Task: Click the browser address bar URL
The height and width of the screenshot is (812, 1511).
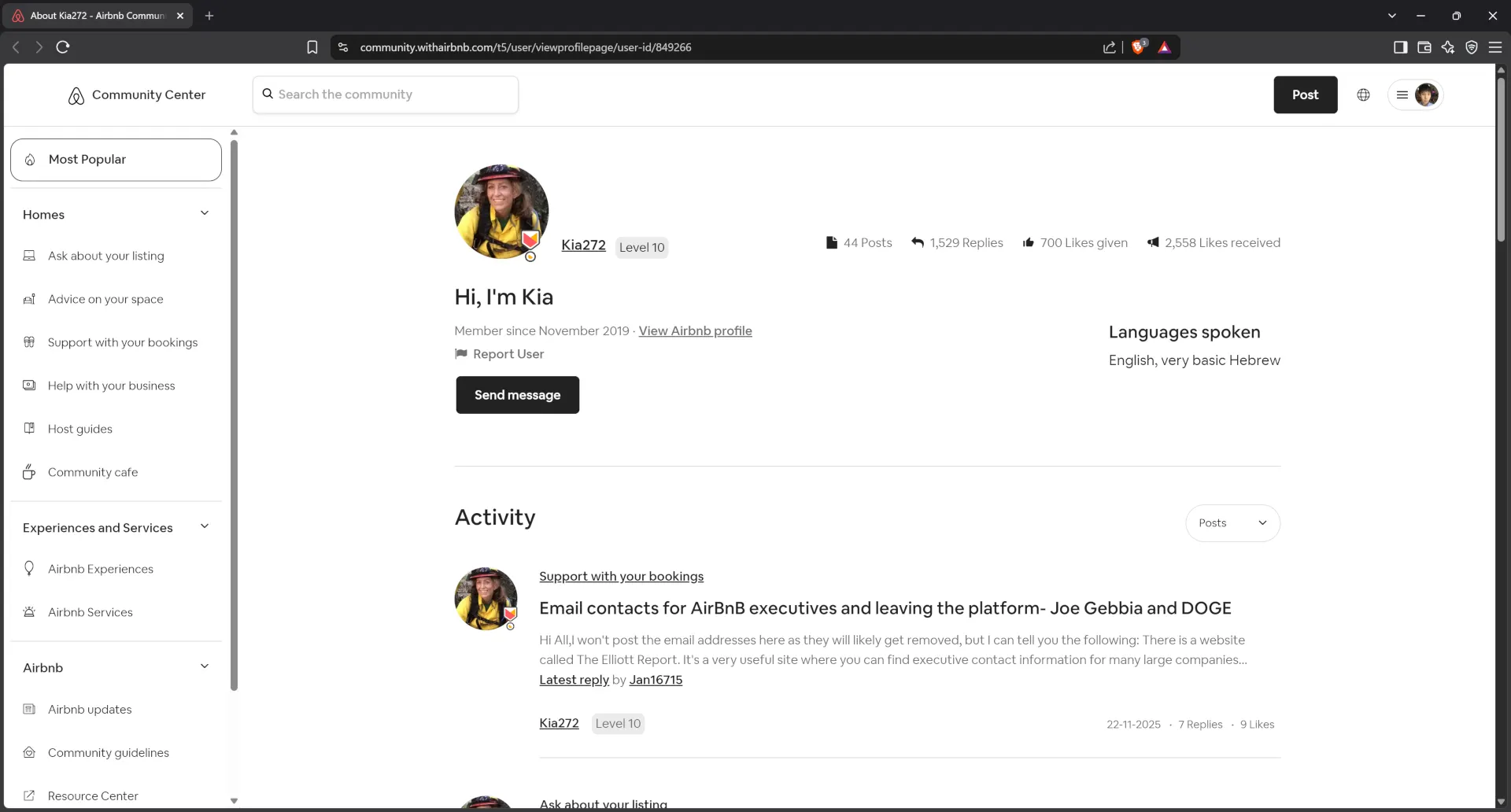Action: click(526, 47)
